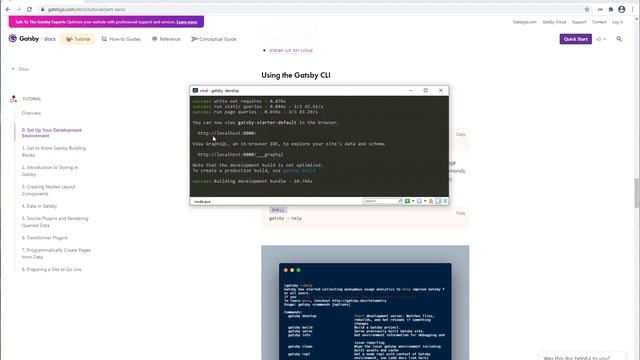This screenshot has height=360, width=640.
Task: Bookmark this page with the star icon
Action: 587,9
